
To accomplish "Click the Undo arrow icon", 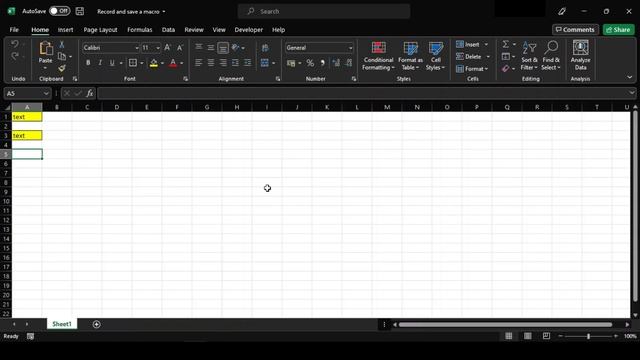I will point(15,44).
